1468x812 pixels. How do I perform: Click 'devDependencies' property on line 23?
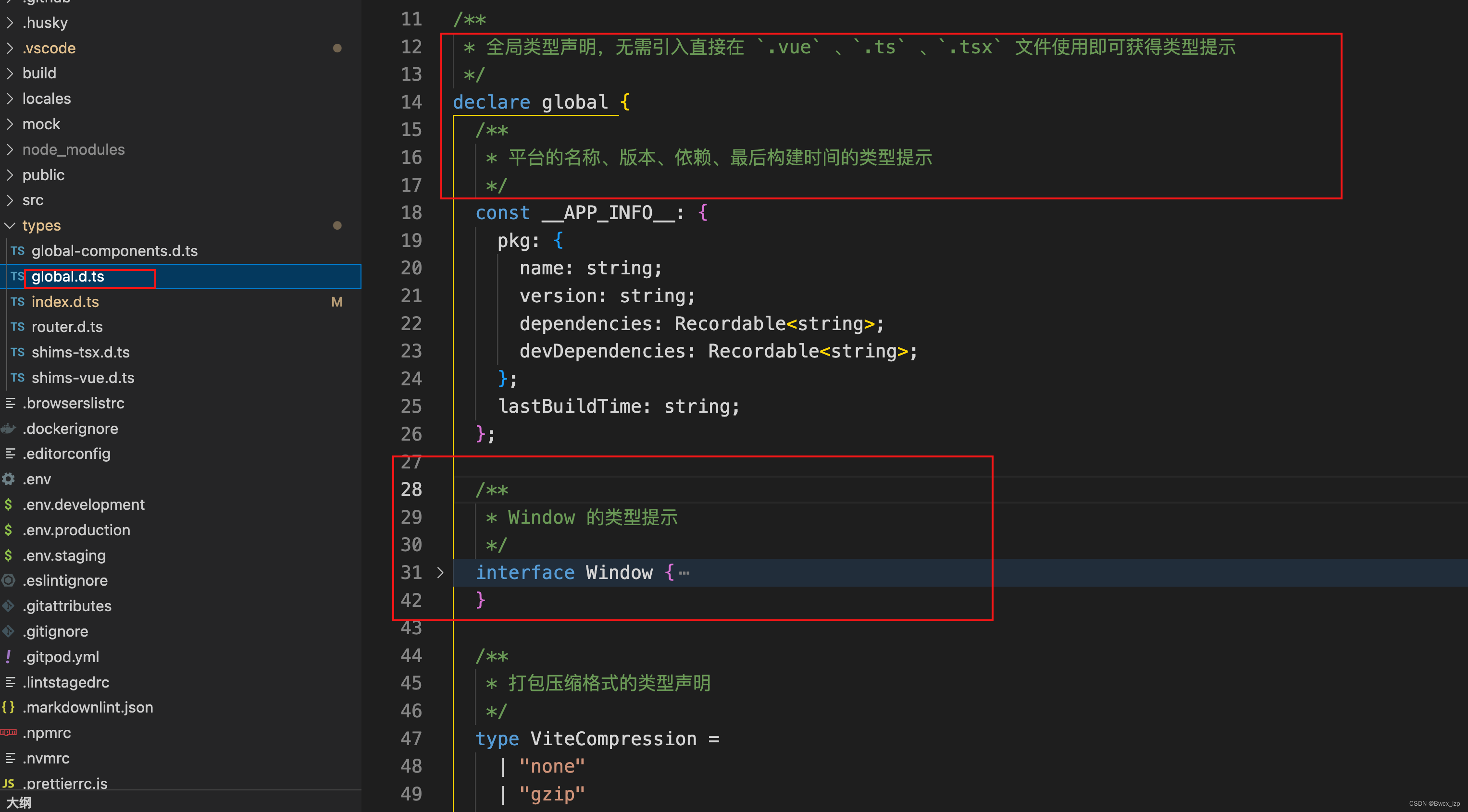(x=602, y=351)
